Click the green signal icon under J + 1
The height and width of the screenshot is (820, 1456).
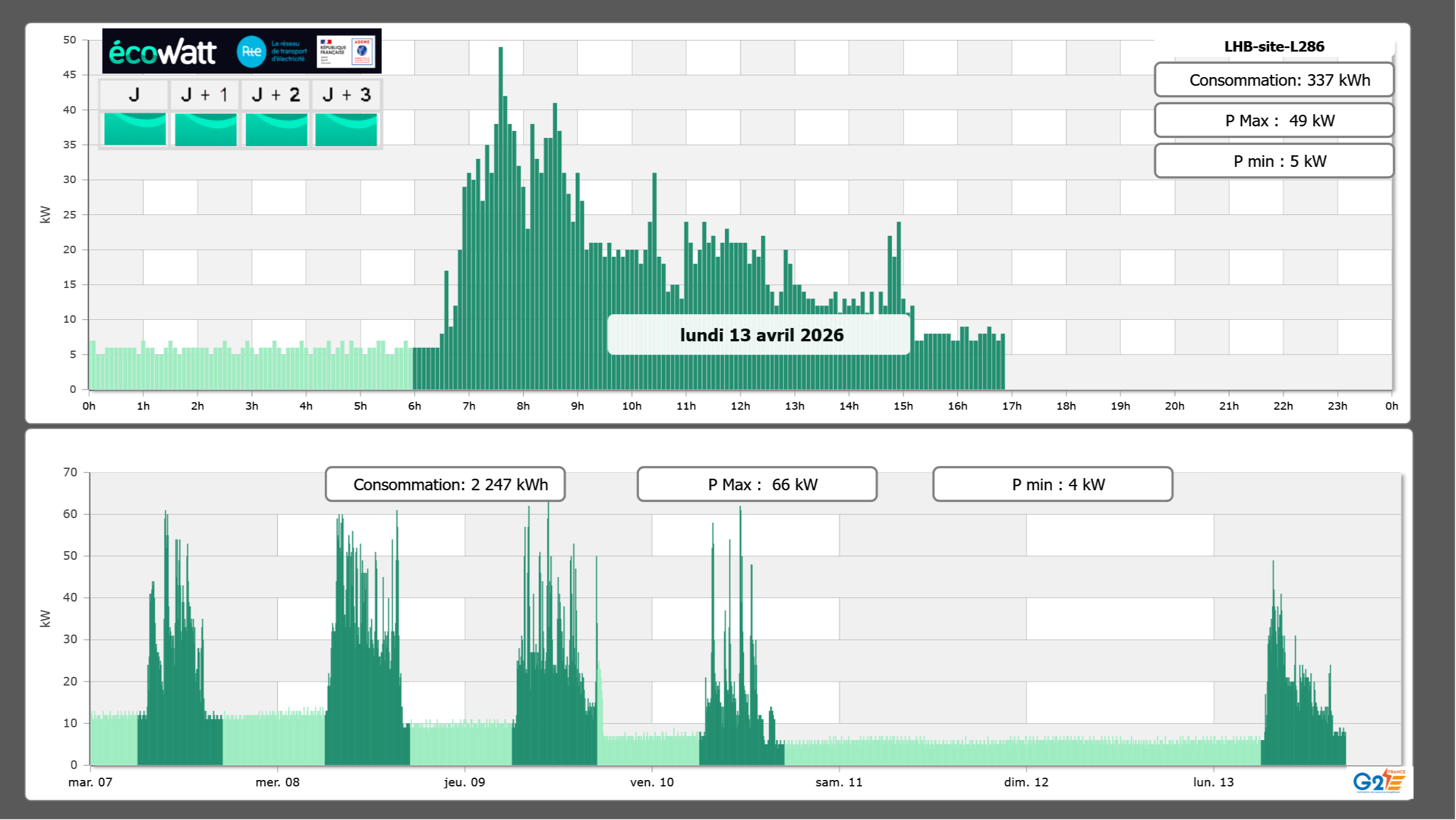pyautogui.click(x=205, y=129)
